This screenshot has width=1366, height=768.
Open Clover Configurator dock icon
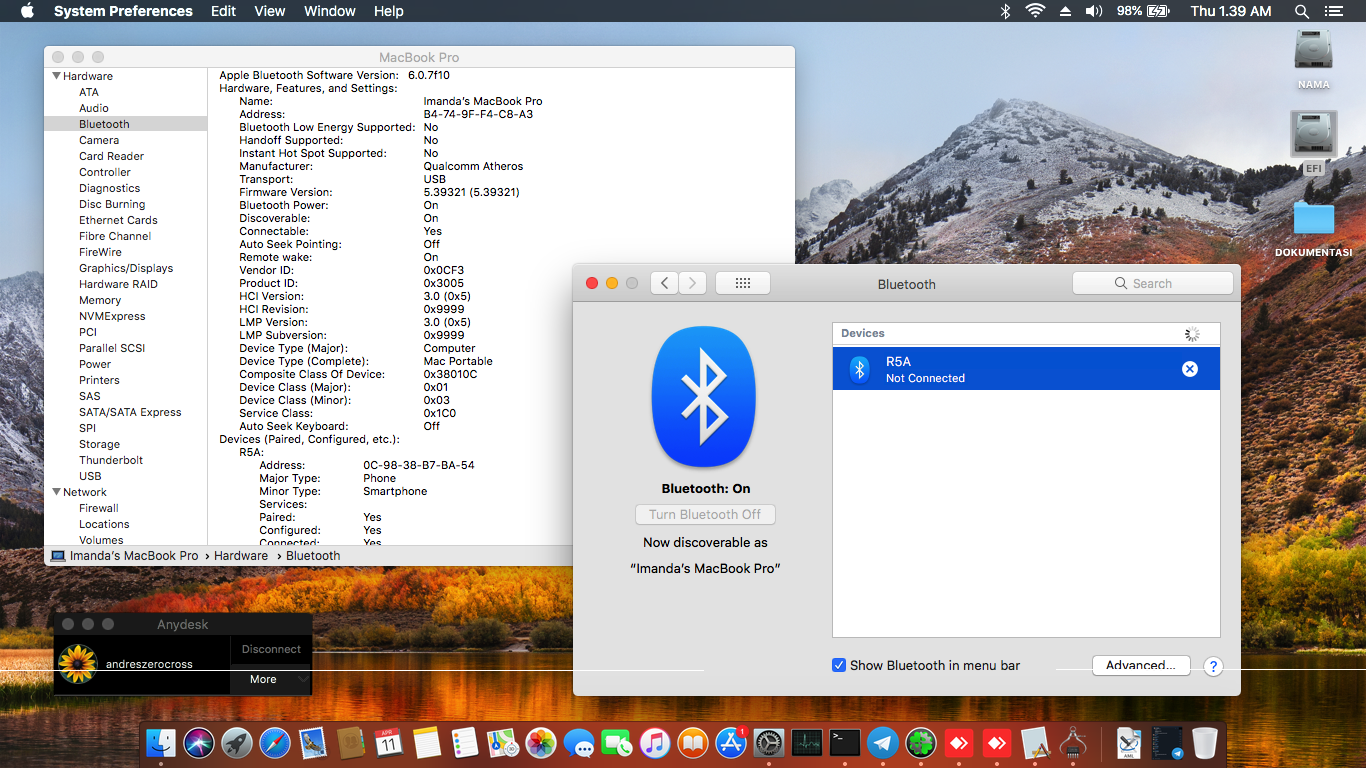[921, 742]
